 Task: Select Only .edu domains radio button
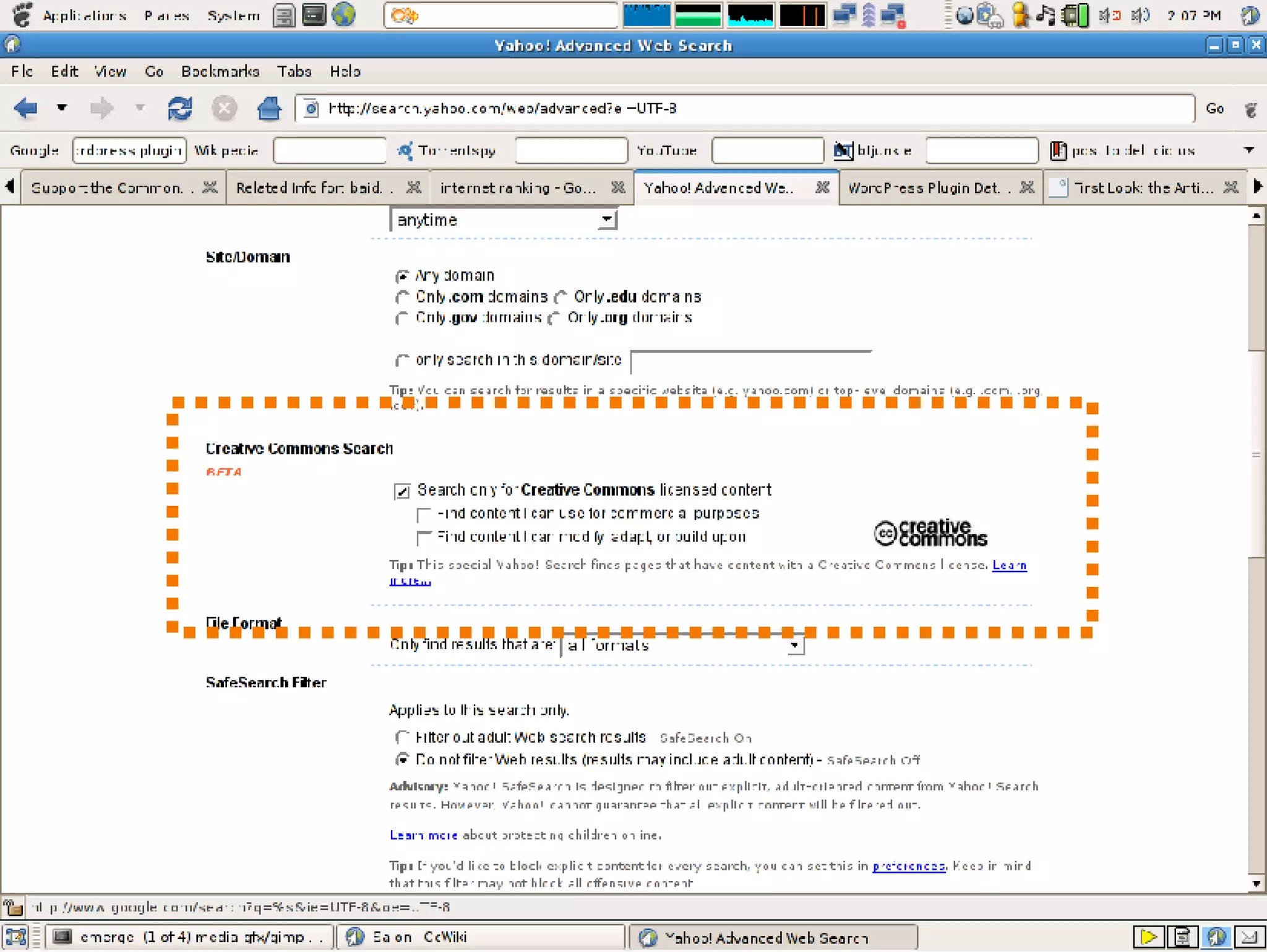(x=560, y=298)
